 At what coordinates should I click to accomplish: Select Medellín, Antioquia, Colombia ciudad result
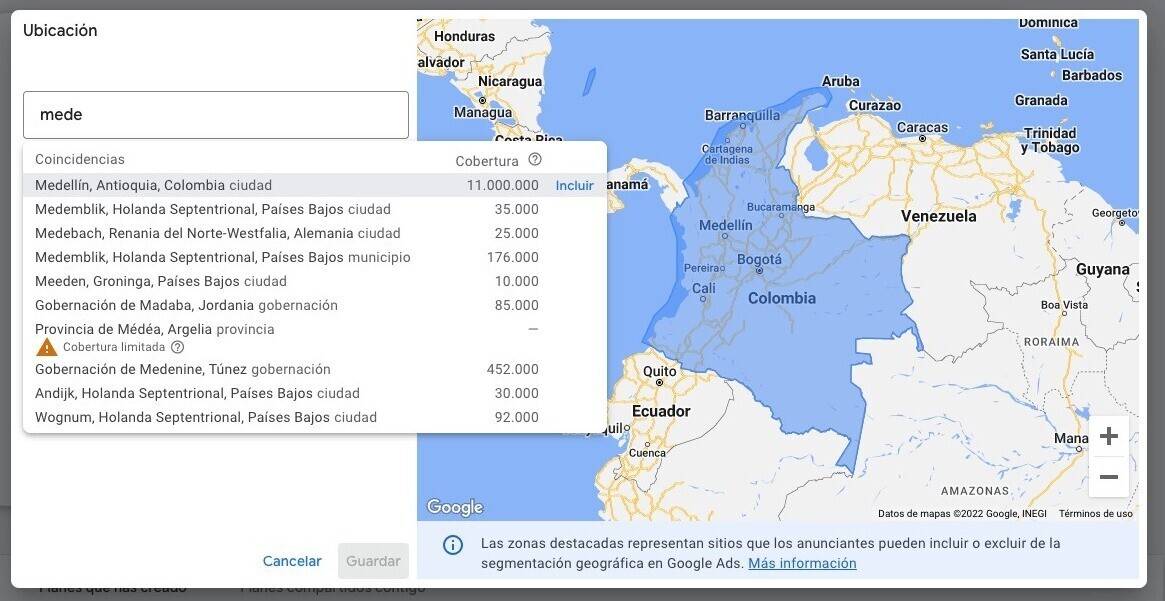(x=315, y=185)
